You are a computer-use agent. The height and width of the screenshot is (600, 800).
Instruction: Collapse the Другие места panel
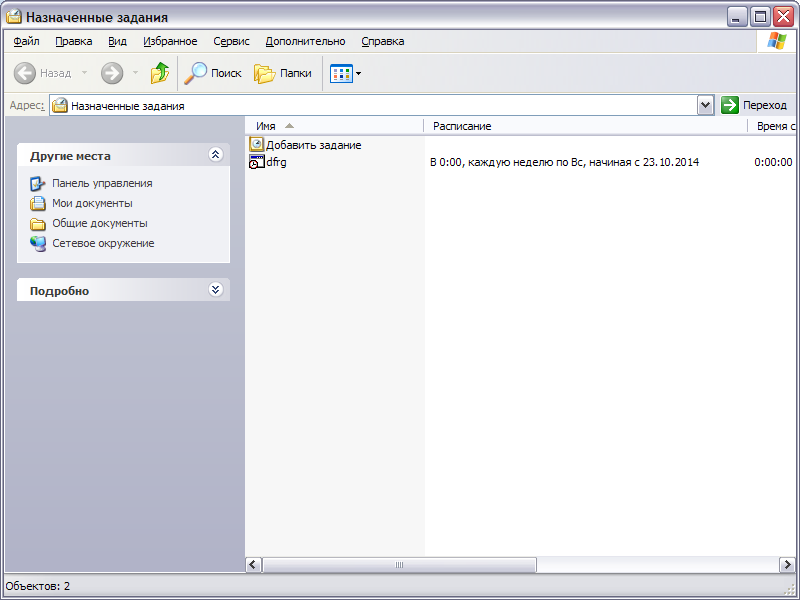point(215,155)
